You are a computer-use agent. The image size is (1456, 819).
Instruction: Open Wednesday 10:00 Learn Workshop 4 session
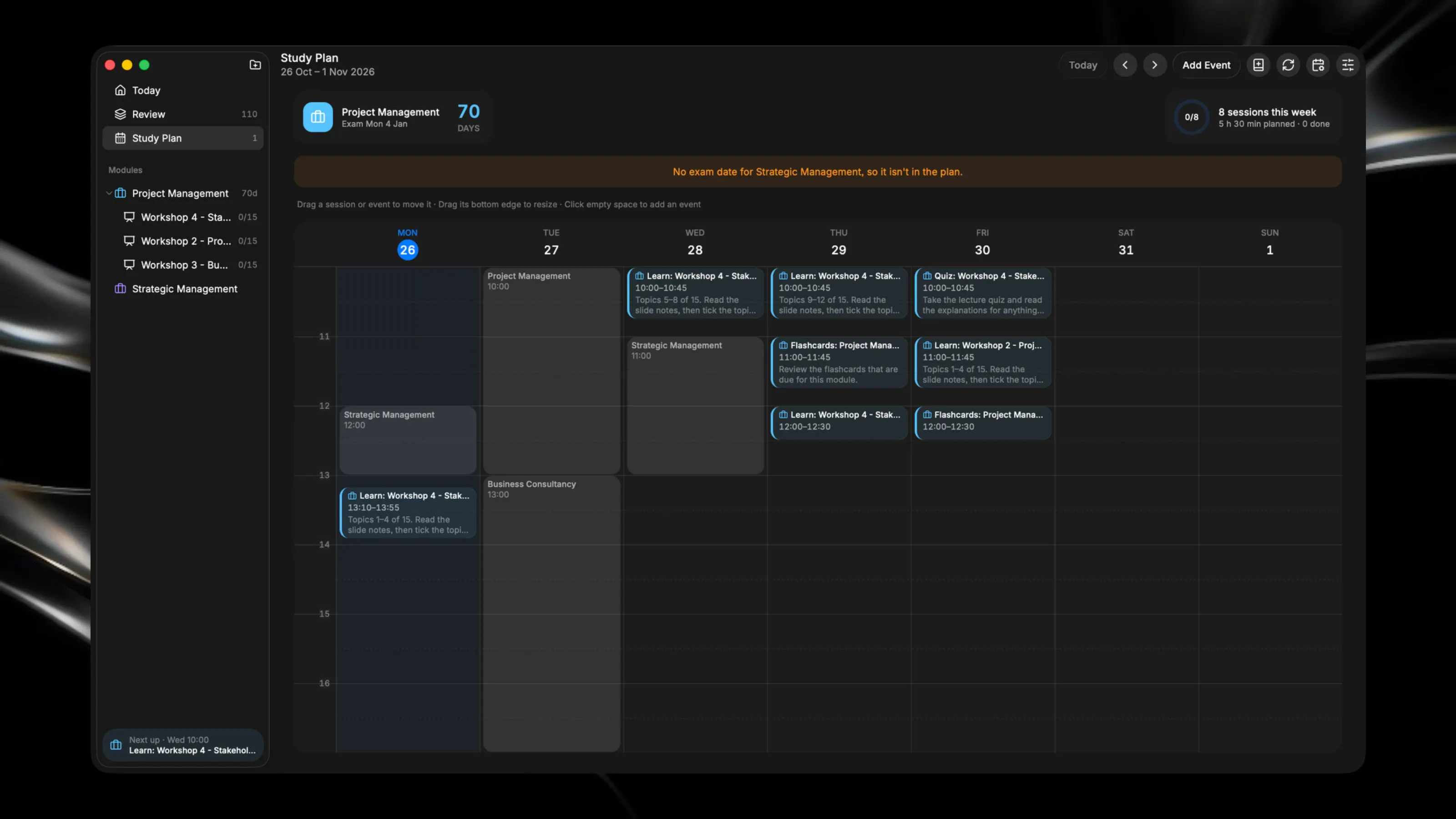(x=696, y=293)
